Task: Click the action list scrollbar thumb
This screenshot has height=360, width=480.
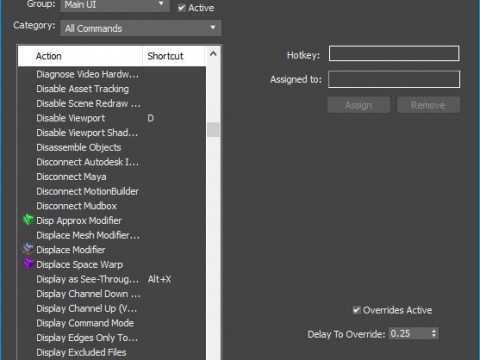Action: click(213, 129)
